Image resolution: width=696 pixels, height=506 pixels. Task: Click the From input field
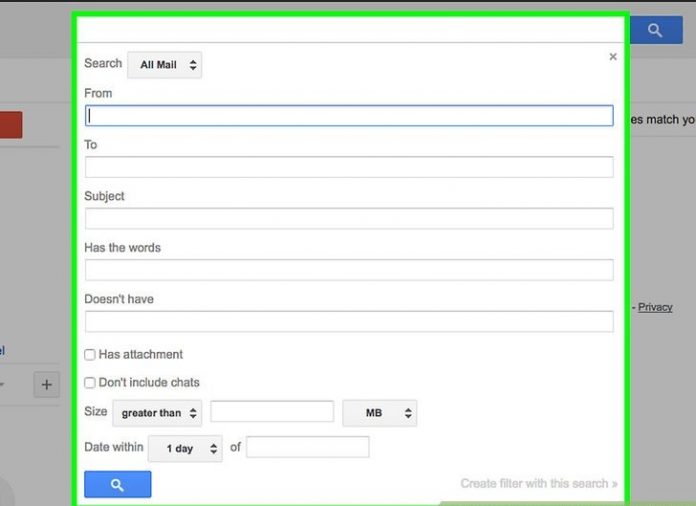pos(349,116)
